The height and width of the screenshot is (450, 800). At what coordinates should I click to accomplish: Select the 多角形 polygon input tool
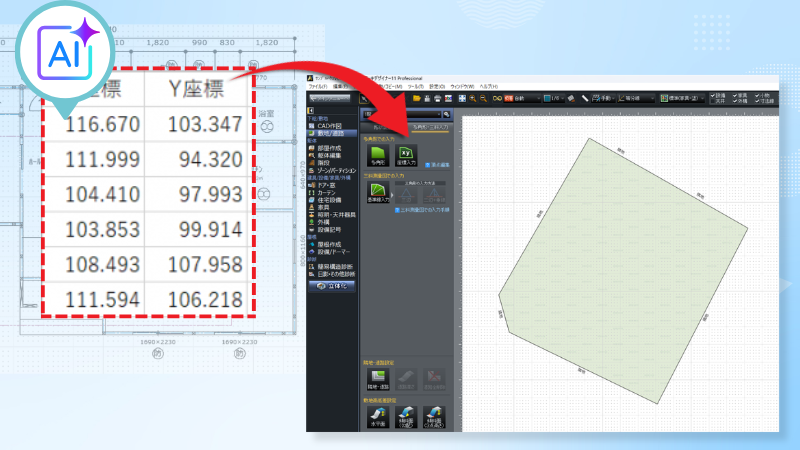(x=378, y=155)
